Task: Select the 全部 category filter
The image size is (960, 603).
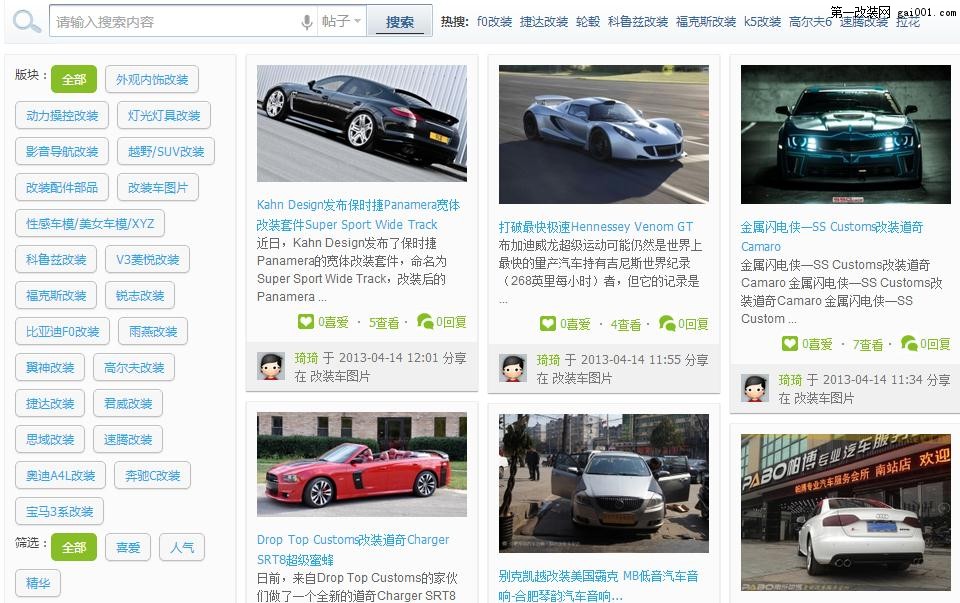Action: pos(74,80)
